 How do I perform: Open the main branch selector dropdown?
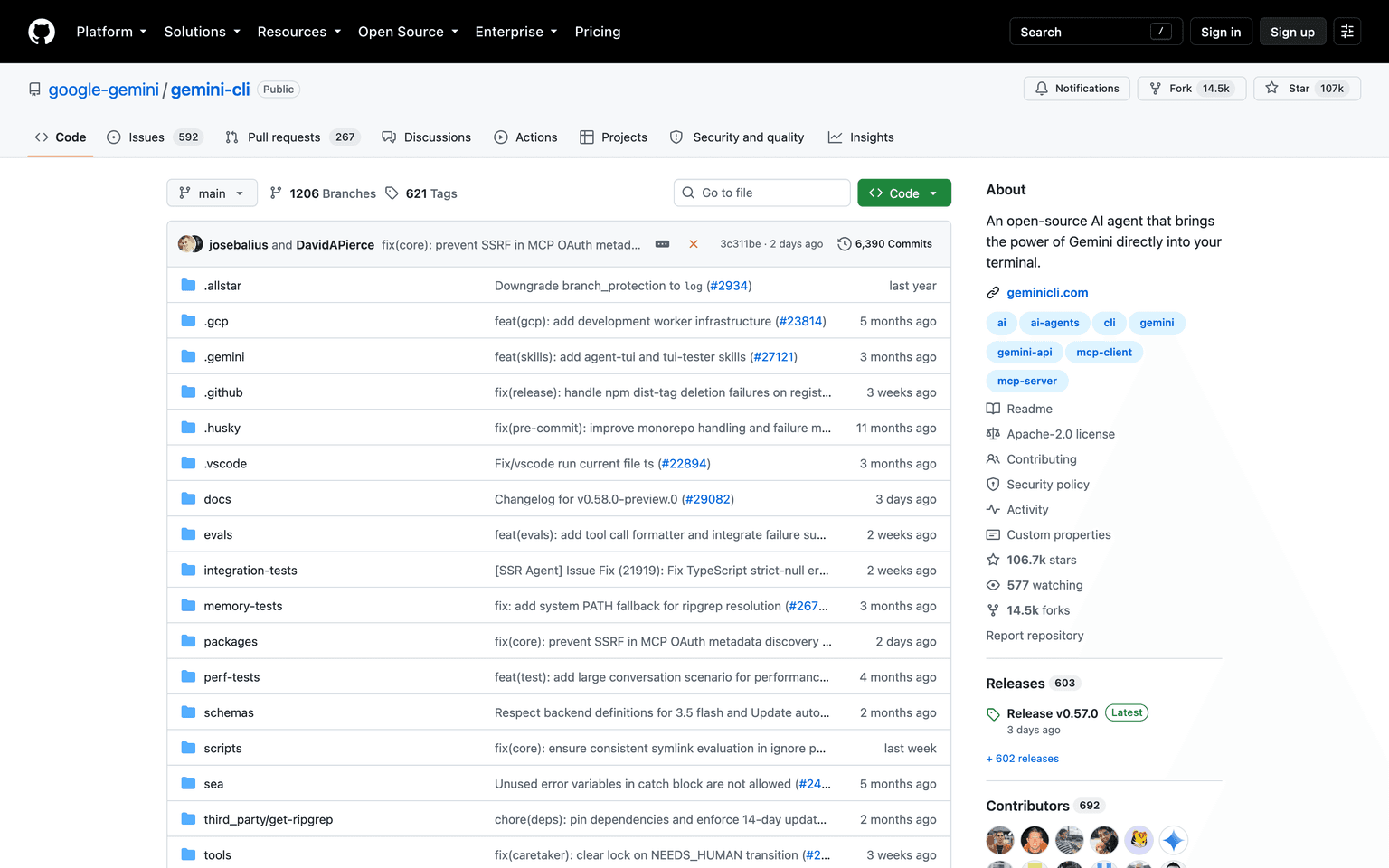tap(212, 193)
